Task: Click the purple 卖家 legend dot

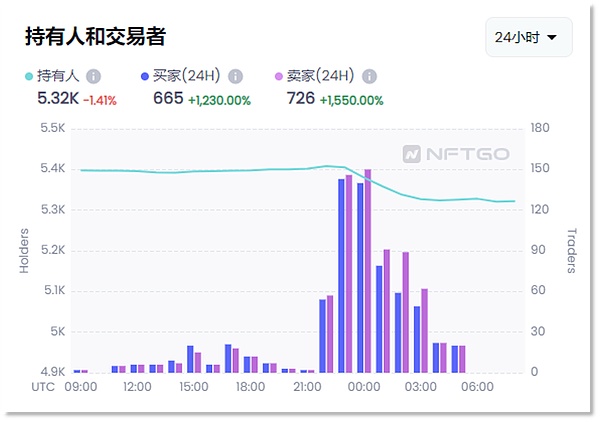Action: [279, 76]
